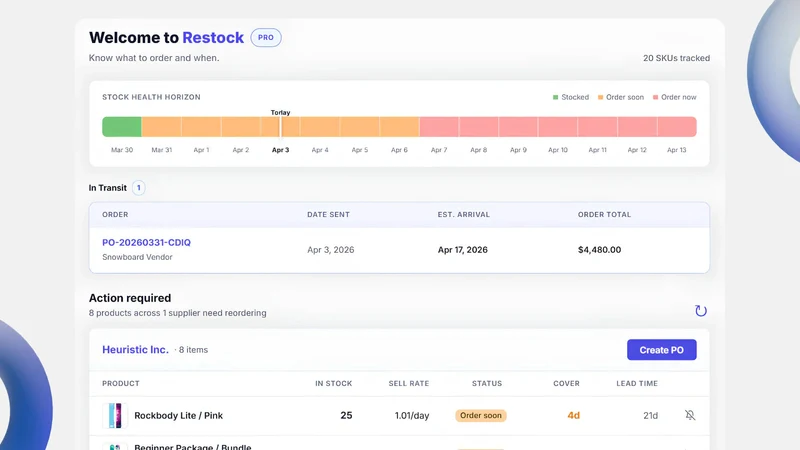Click the Order soon legend entry
This screenshot has width=800, height=450.
coord(620,97)
